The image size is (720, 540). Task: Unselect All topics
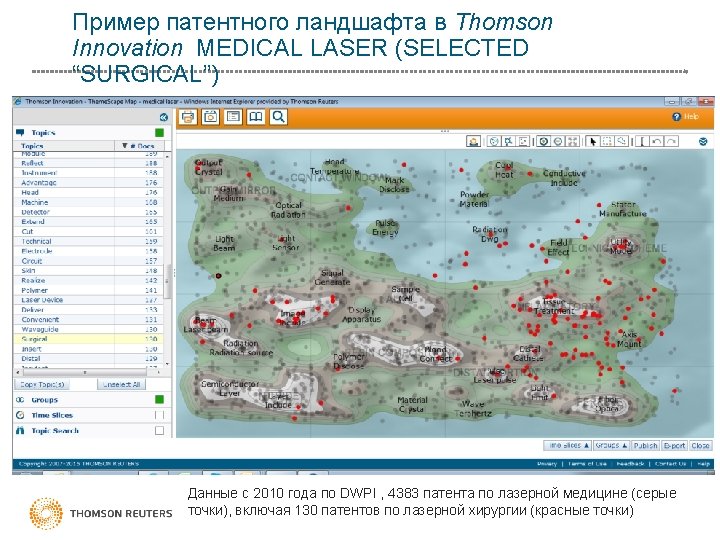121,384
